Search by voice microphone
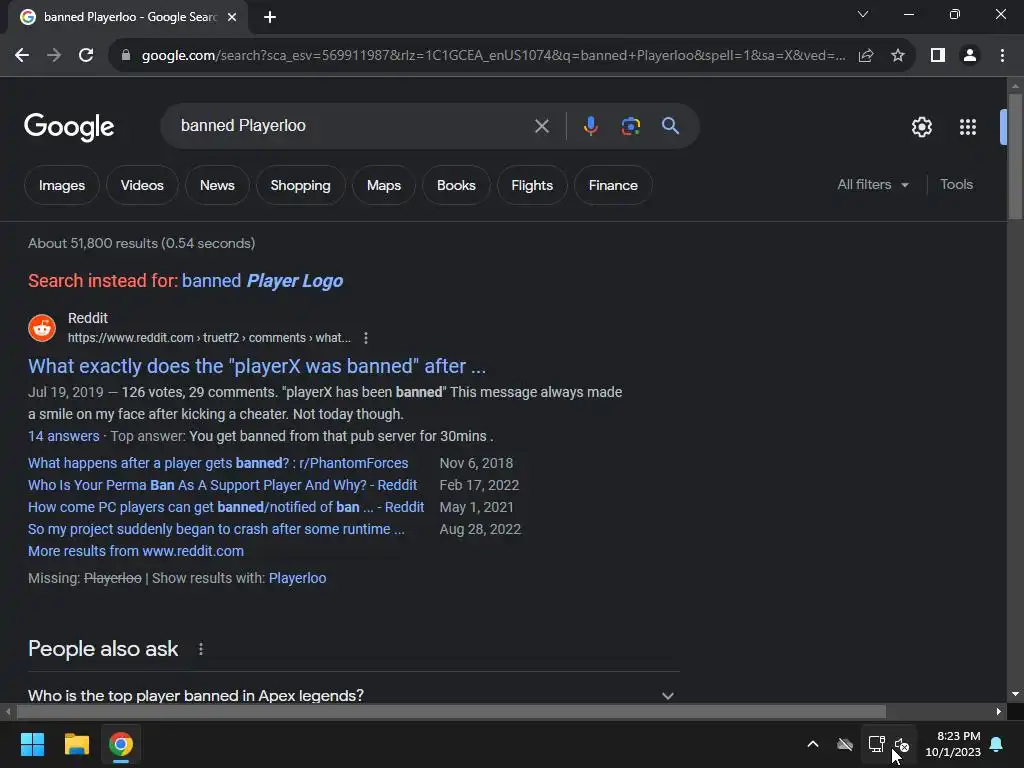 point(590,126)
